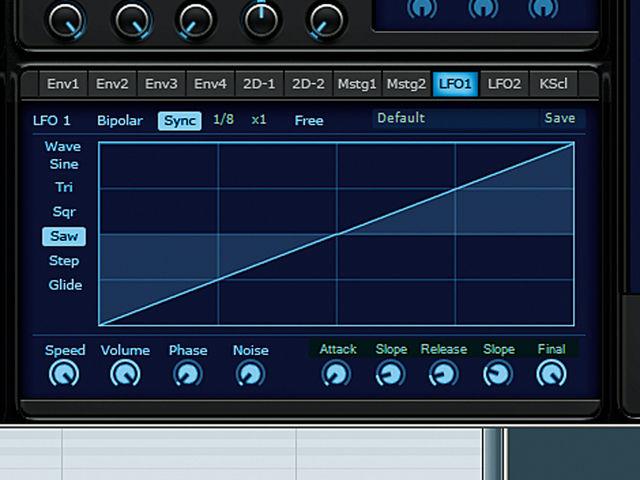The height and width of the screenshot is (480, 640).
Task: Select the active LFO1 tab
Action: pyautogui.click(x=455, y=84)
